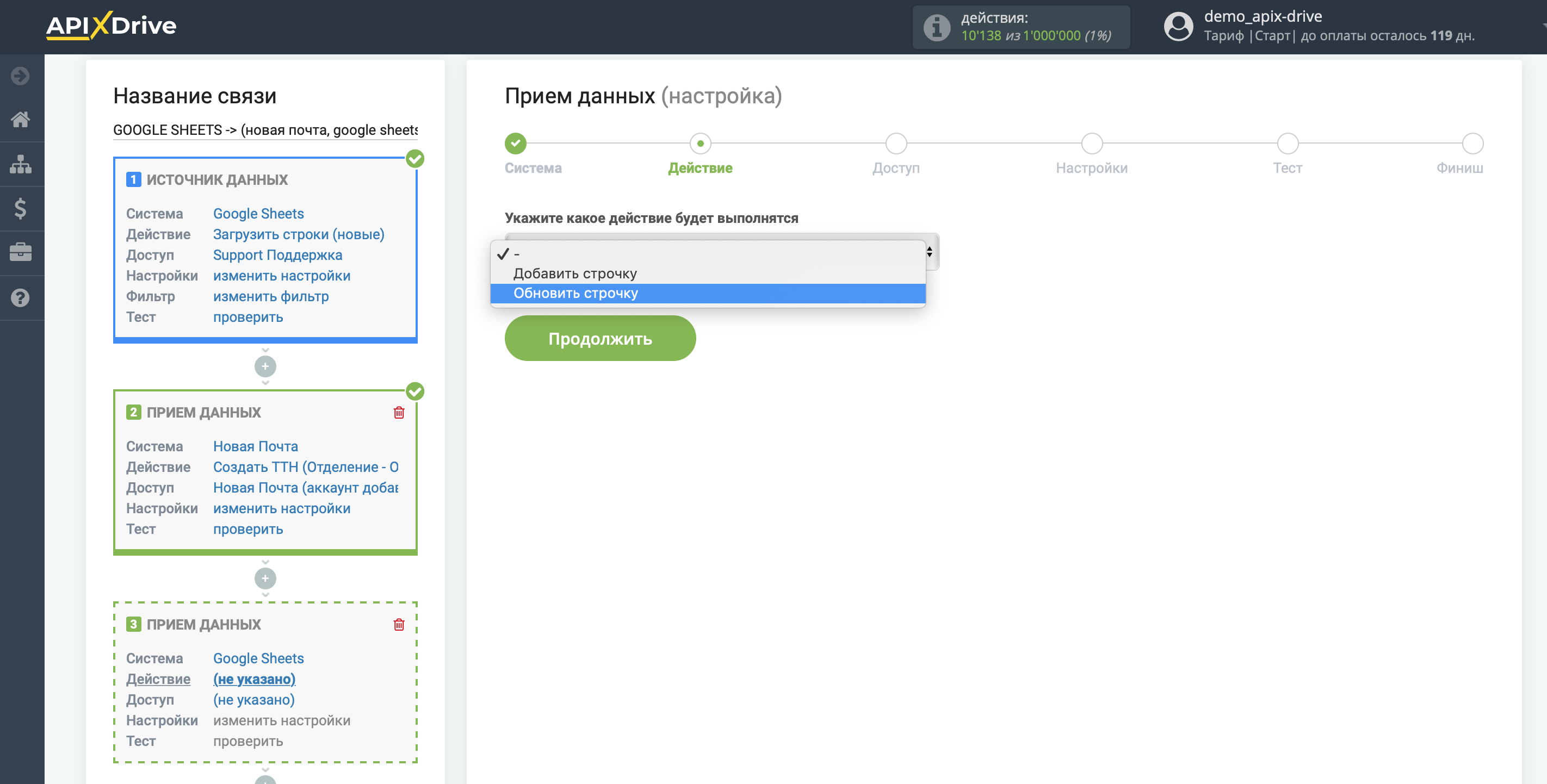1547x784 pixels.
Task: Click green checkmark on block 2 ПРИЕМ ДАННЫХ
Action: 415,391
